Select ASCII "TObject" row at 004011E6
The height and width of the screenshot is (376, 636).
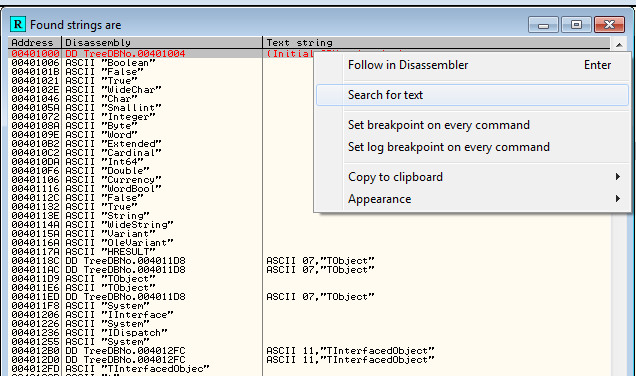coord(309,287)
